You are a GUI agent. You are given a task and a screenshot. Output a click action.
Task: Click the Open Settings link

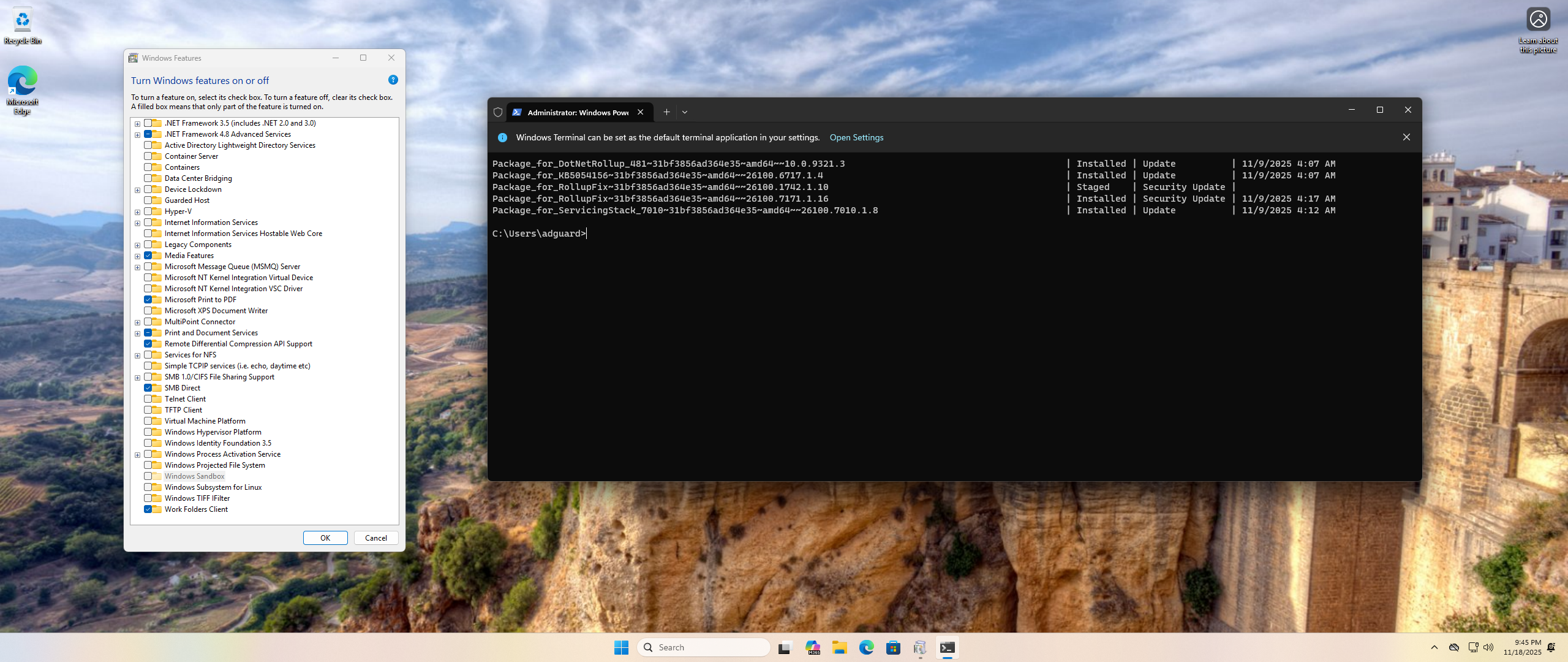856,137
